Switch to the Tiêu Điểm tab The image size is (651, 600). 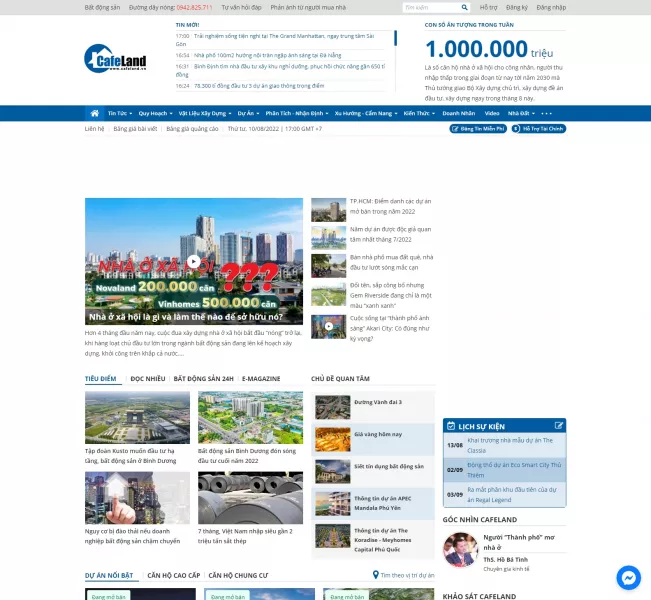[x=100, y=379]
